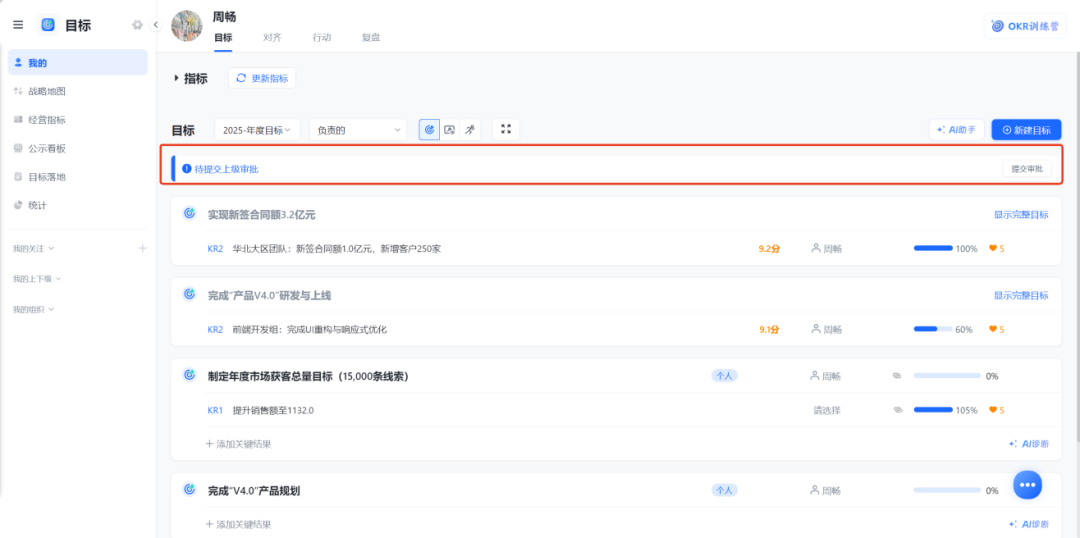The height and width of the screenshot is (538, 1080).
Task: Expand 我的组织 section
Action: click(x=34, y=309)
